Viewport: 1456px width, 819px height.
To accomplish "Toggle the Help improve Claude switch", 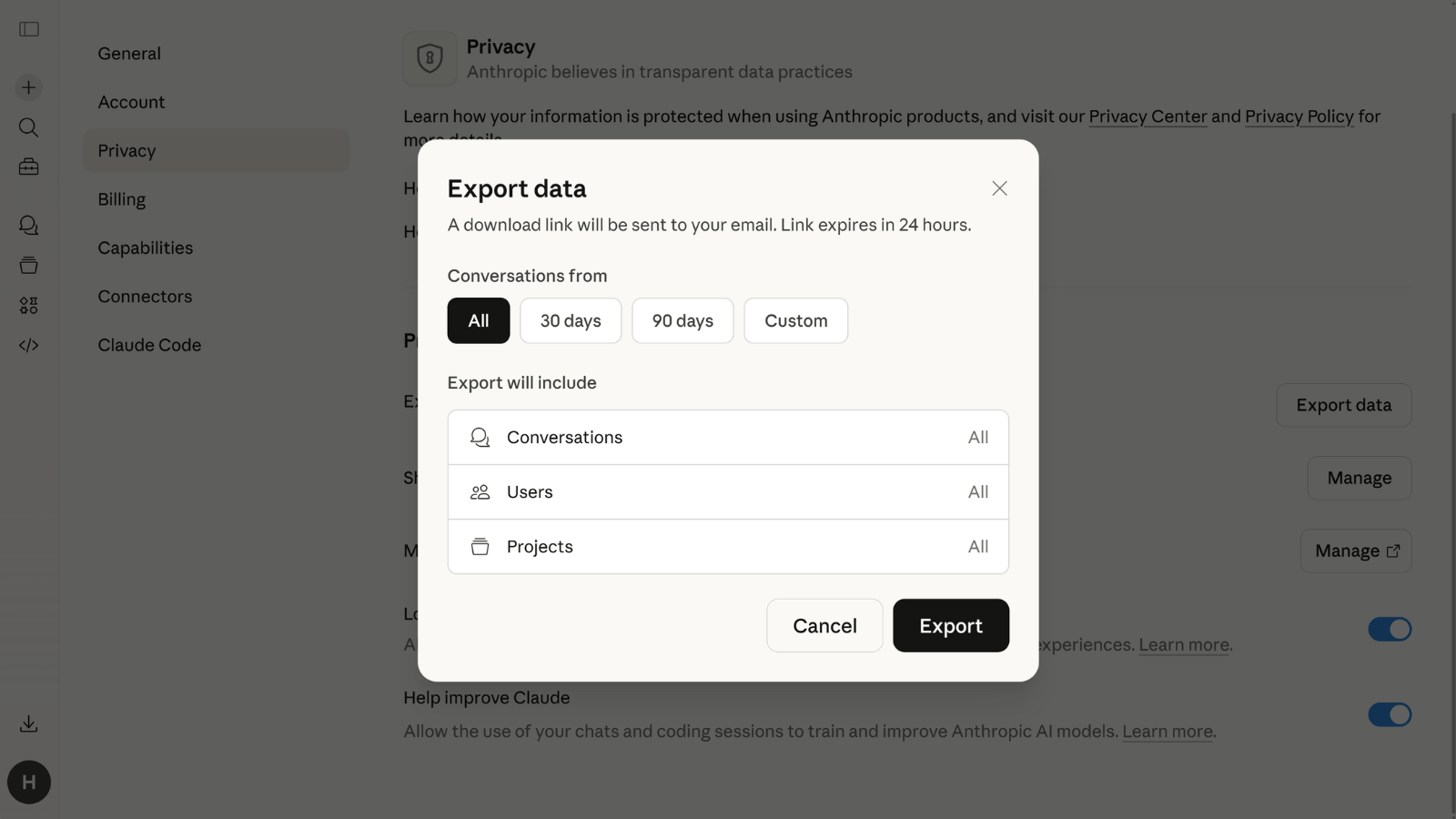I will (1389, 714).
